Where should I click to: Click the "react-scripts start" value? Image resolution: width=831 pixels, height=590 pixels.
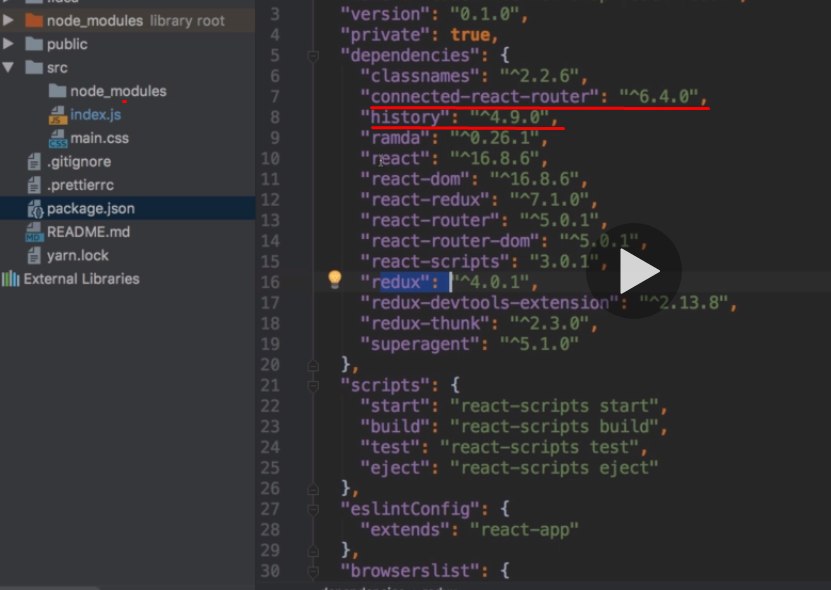(x=554, y=406)
